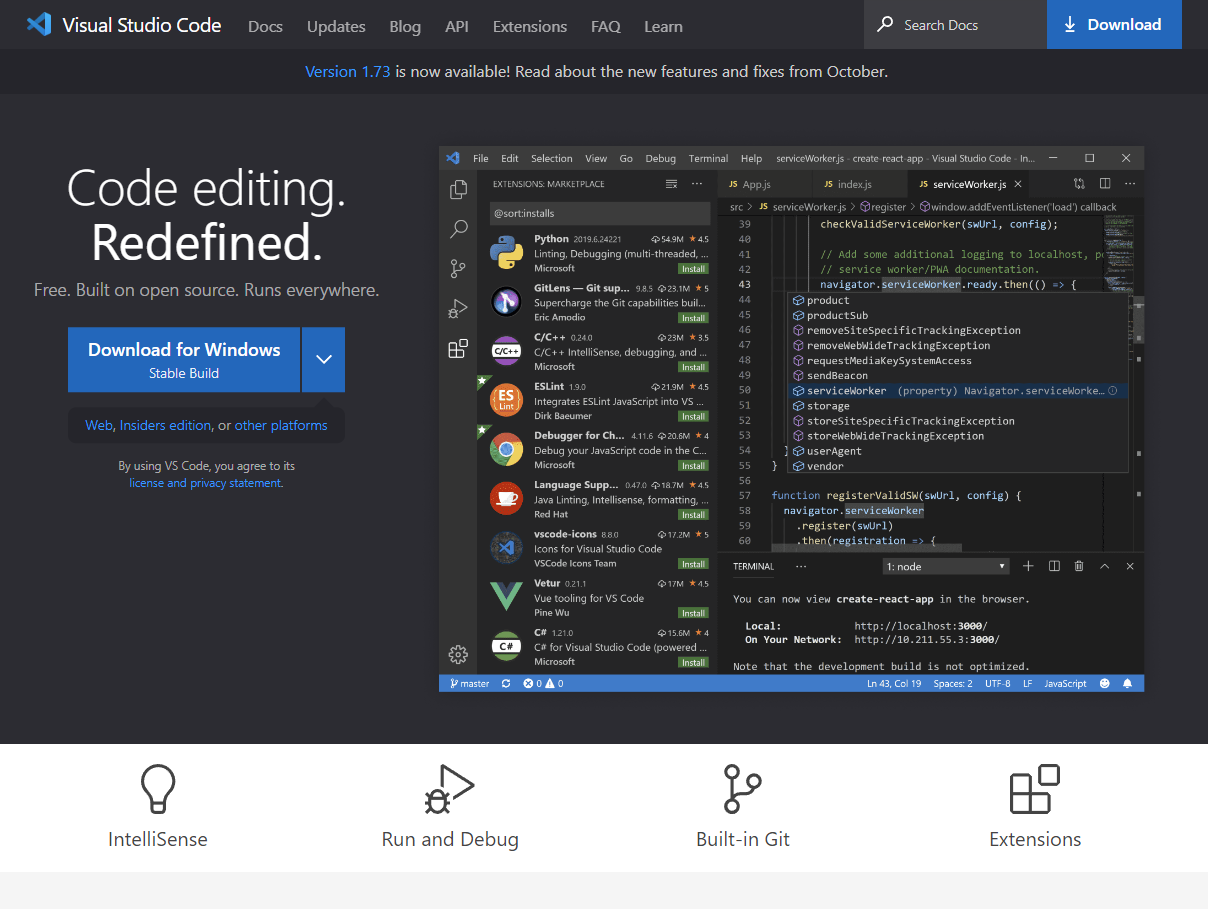
Task: Open Explorer in the editor's activity bar
Action: pyautogui.click(x=459, y=189)
